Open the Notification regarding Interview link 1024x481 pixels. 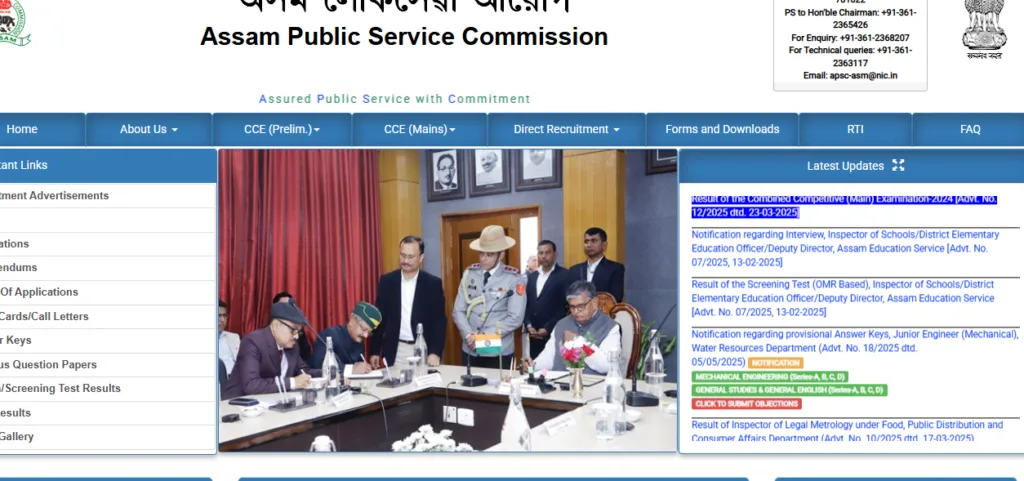coord(845,248)
